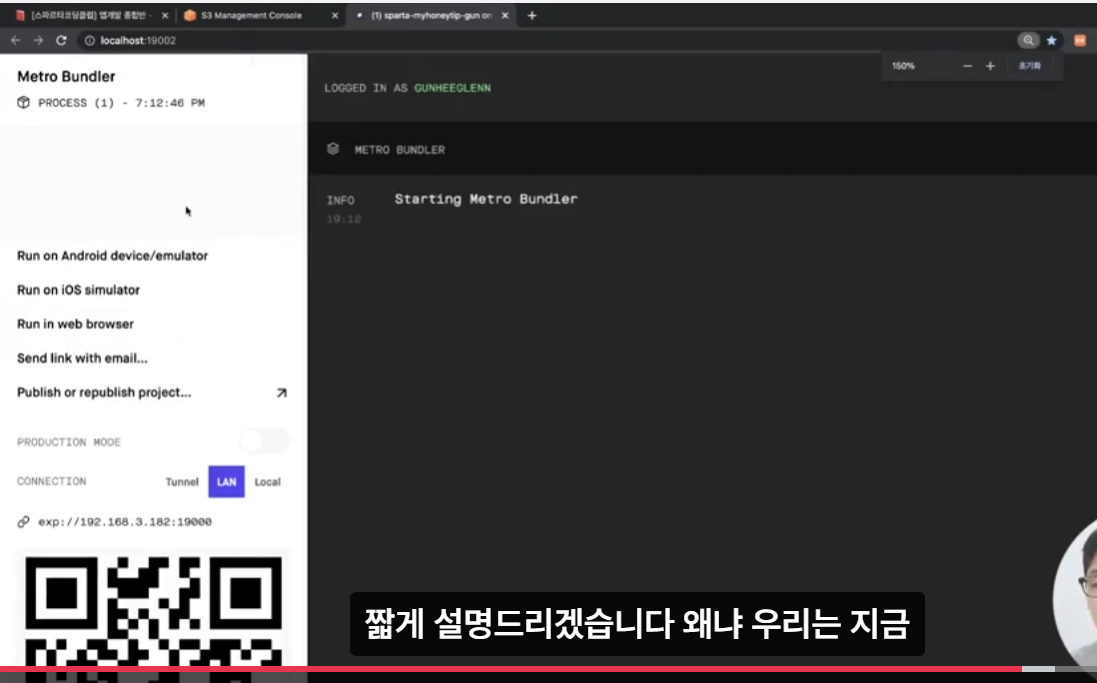Switch to the 스파르타코딩클럽 tab
Viewport: 1097px width, 683px height.
(91, 15)
